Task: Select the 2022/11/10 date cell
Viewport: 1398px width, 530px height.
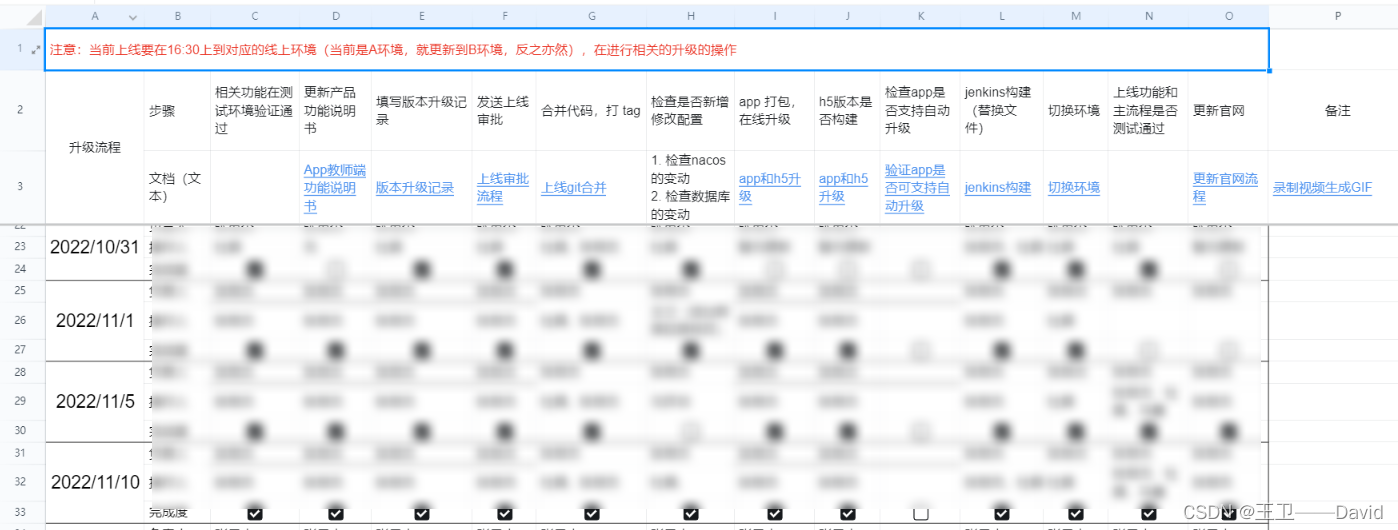Action: coord(95,482)
